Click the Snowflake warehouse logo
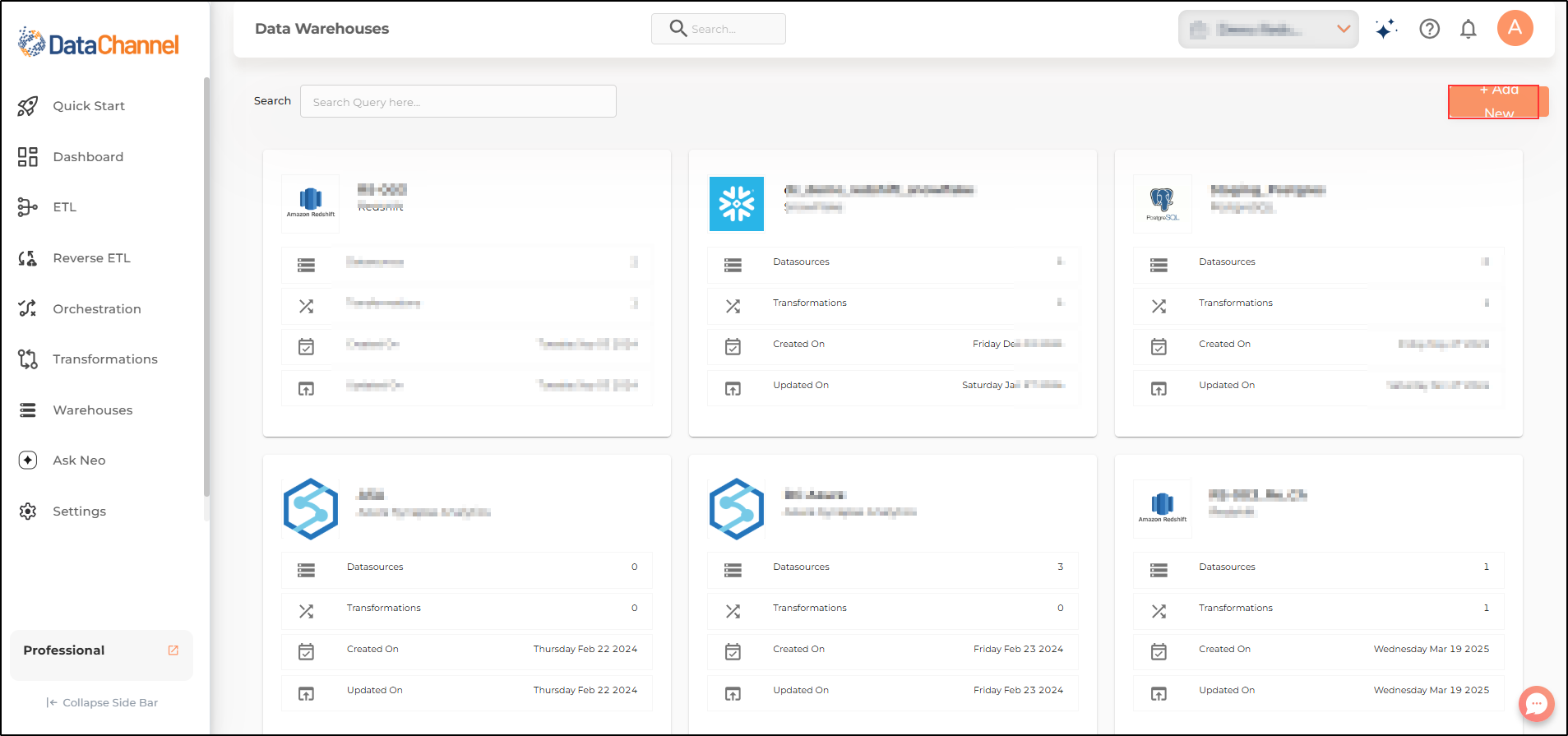The image size is (1568, 736). point(736,204)
